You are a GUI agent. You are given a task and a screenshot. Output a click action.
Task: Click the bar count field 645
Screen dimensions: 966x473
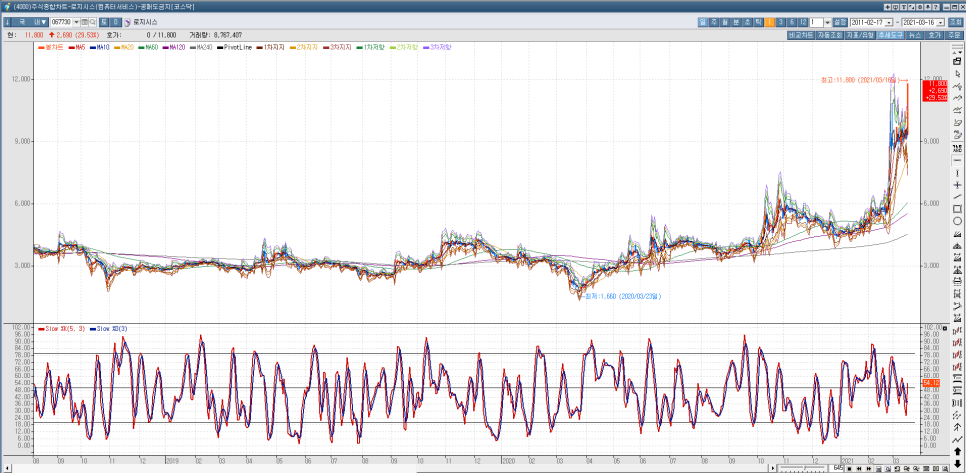836,468
